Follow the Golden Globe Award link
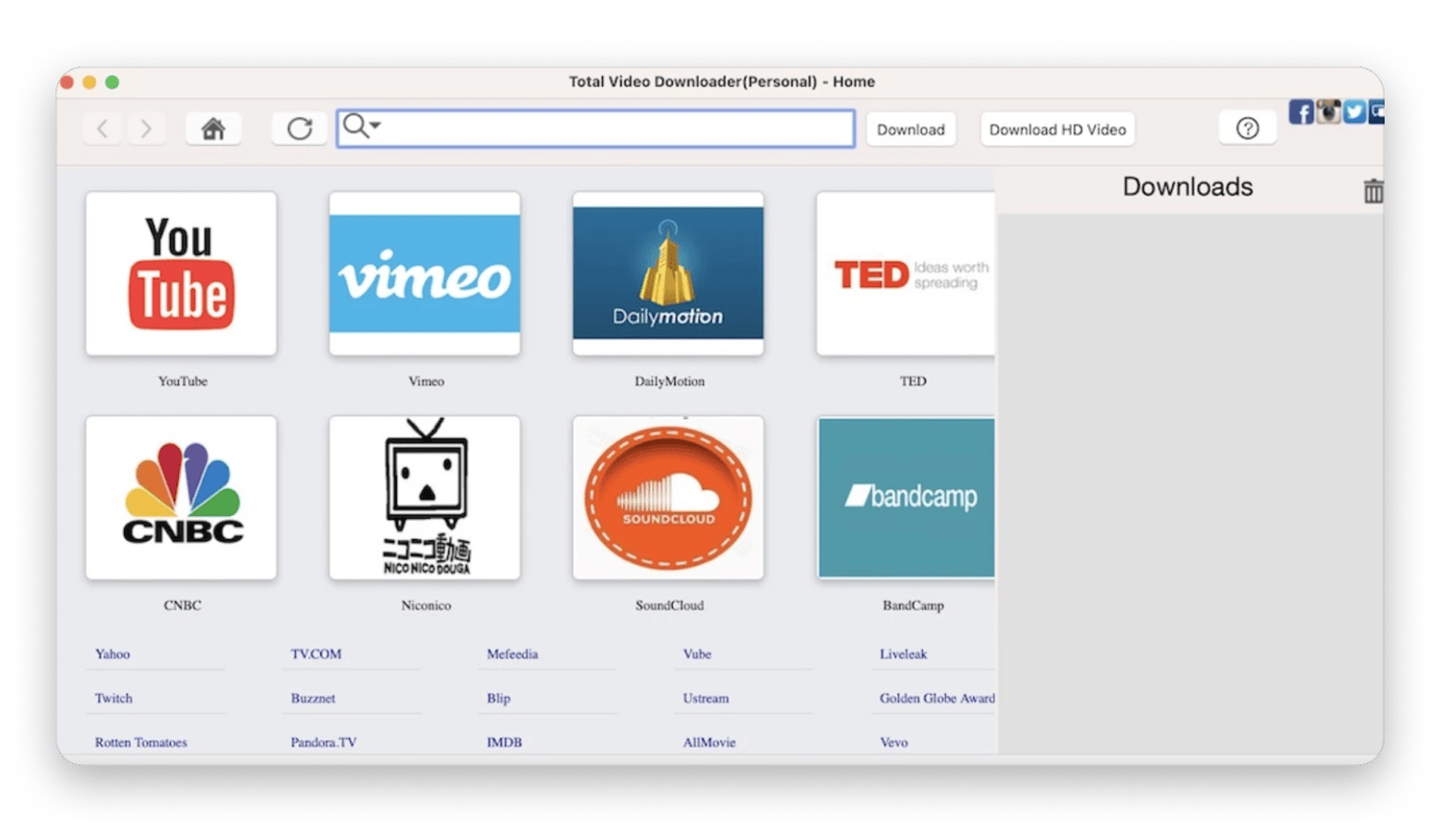This screenshot has width=1440, height=840. pyautogui.click(x=937, y=698)
